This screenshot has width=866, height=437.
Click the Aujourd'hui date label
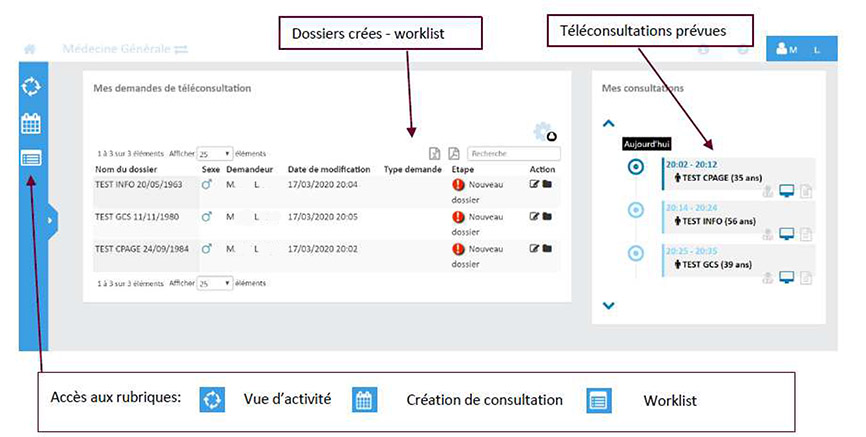click(x=647, y=144)
